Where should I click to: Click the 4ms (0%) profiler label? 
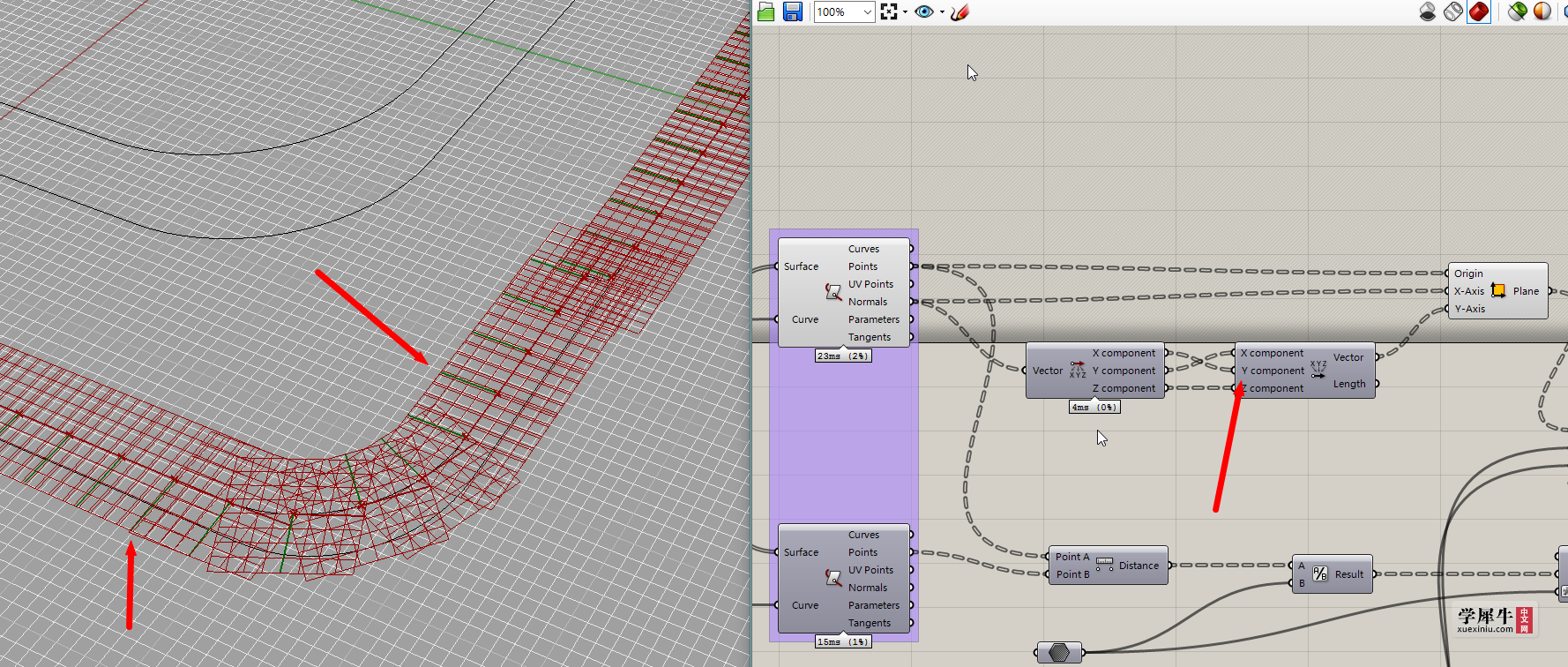[x=1094, y=407]
